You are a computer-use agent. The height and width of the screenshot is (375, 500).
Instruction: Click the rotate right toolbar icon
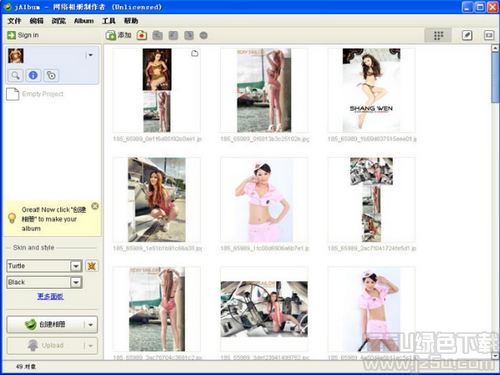click(189, 35)
